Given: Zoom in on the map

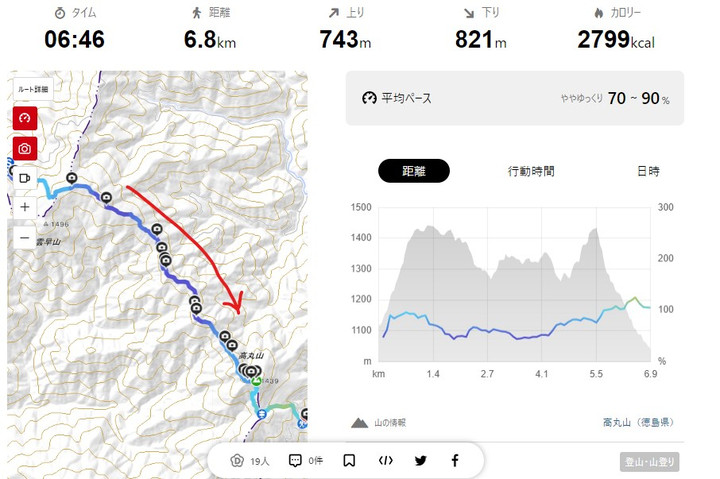Looking at the screenshot, I should 25,207.
